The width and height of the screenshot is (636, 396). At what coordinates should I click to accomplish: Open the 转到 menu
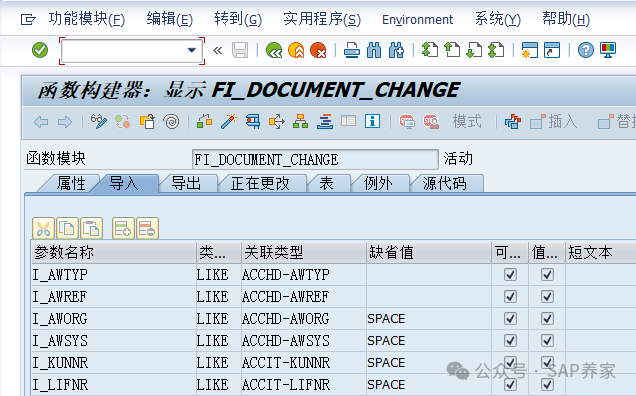238,19
